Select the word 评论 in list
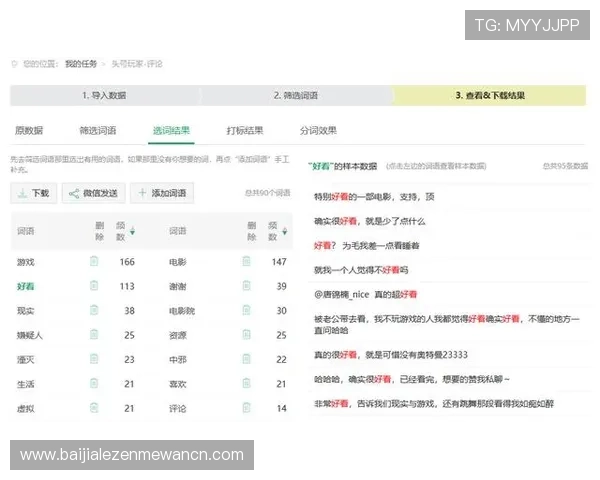The height and width of the screenshot is (480, 600). click(178, 409)
